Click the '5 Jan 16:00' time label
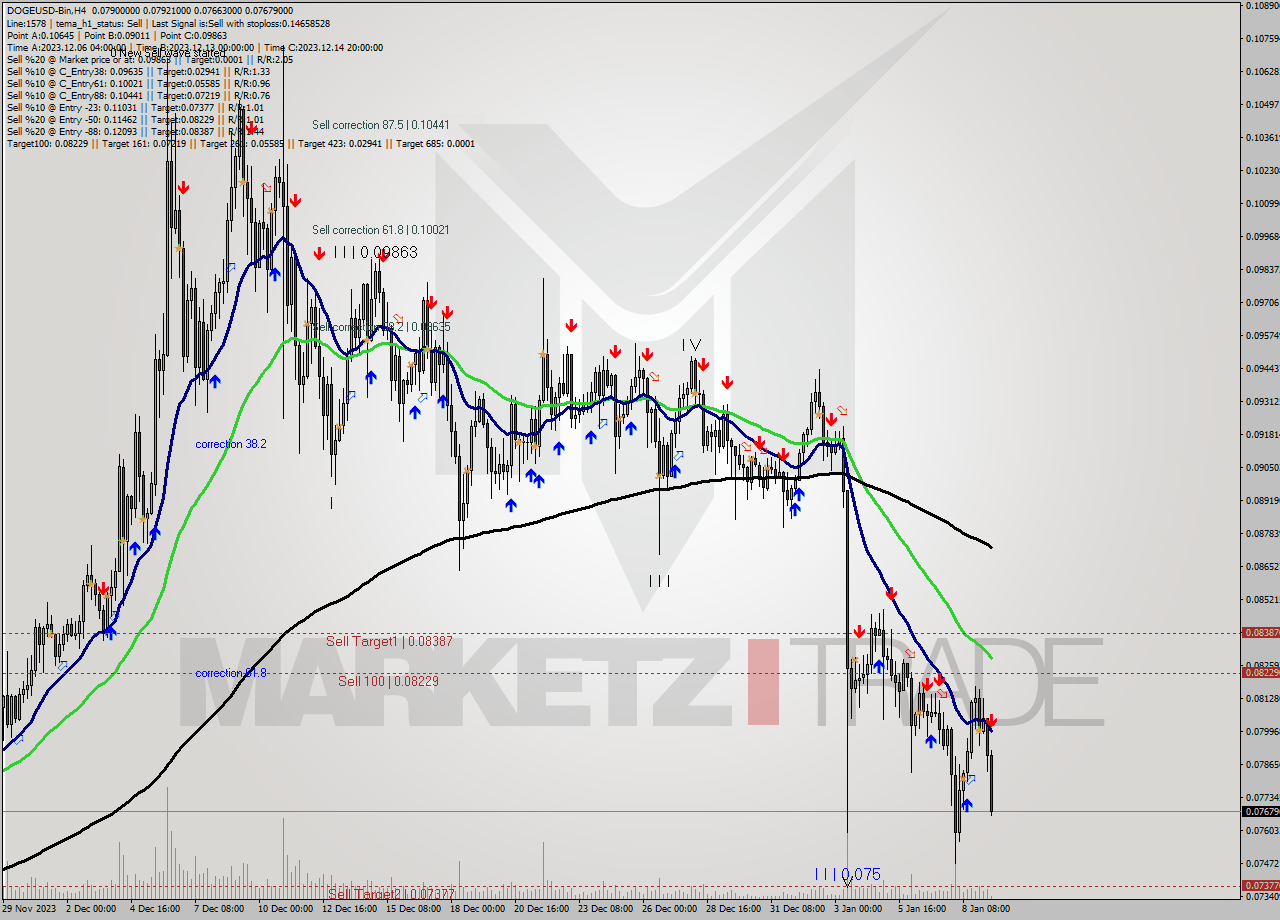The width and height of the screenshot is (1280, 920). click(922, 909)
